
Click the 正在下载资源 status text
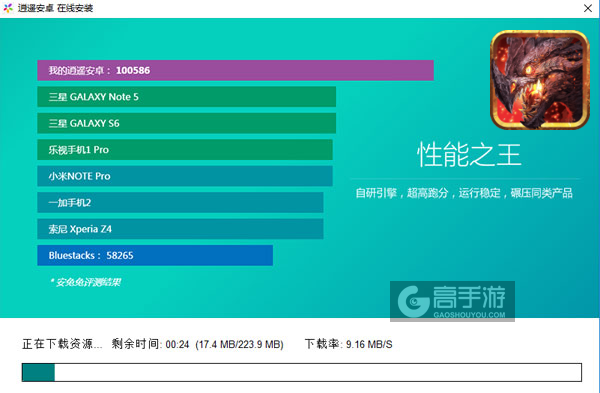tap(62, 344)
